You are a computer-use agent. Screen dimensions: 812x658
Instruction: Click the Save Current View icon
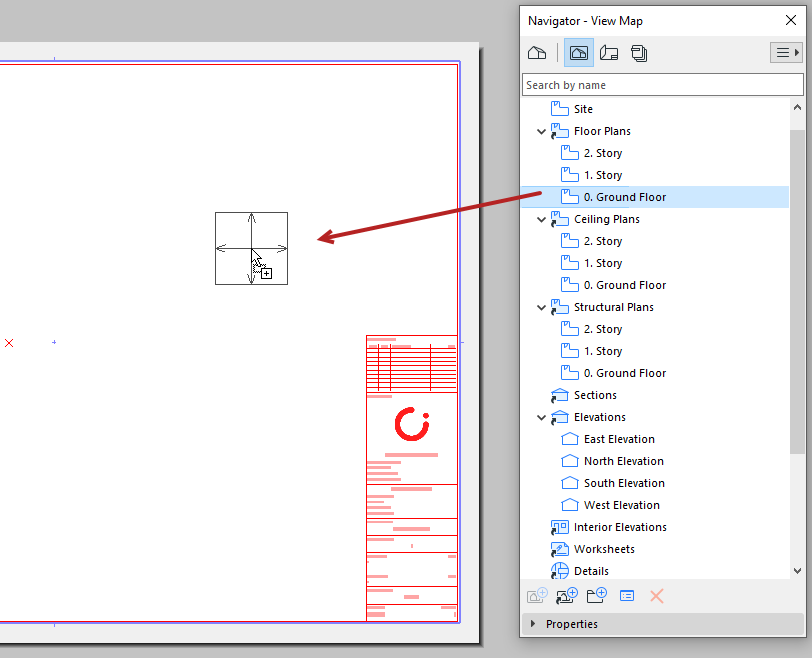537,596
